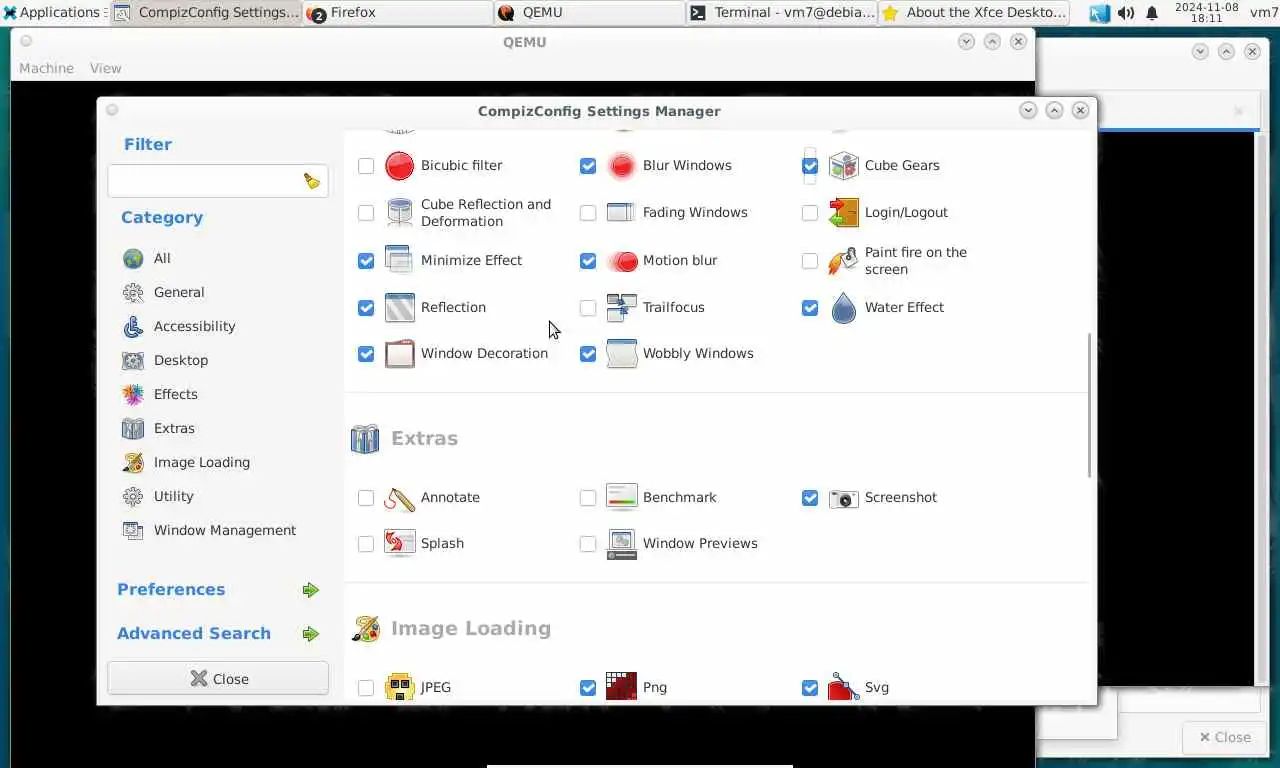1280x768 pixels.
Task: Open the Benchmark plugin icon
Action: tap(621, 498)
